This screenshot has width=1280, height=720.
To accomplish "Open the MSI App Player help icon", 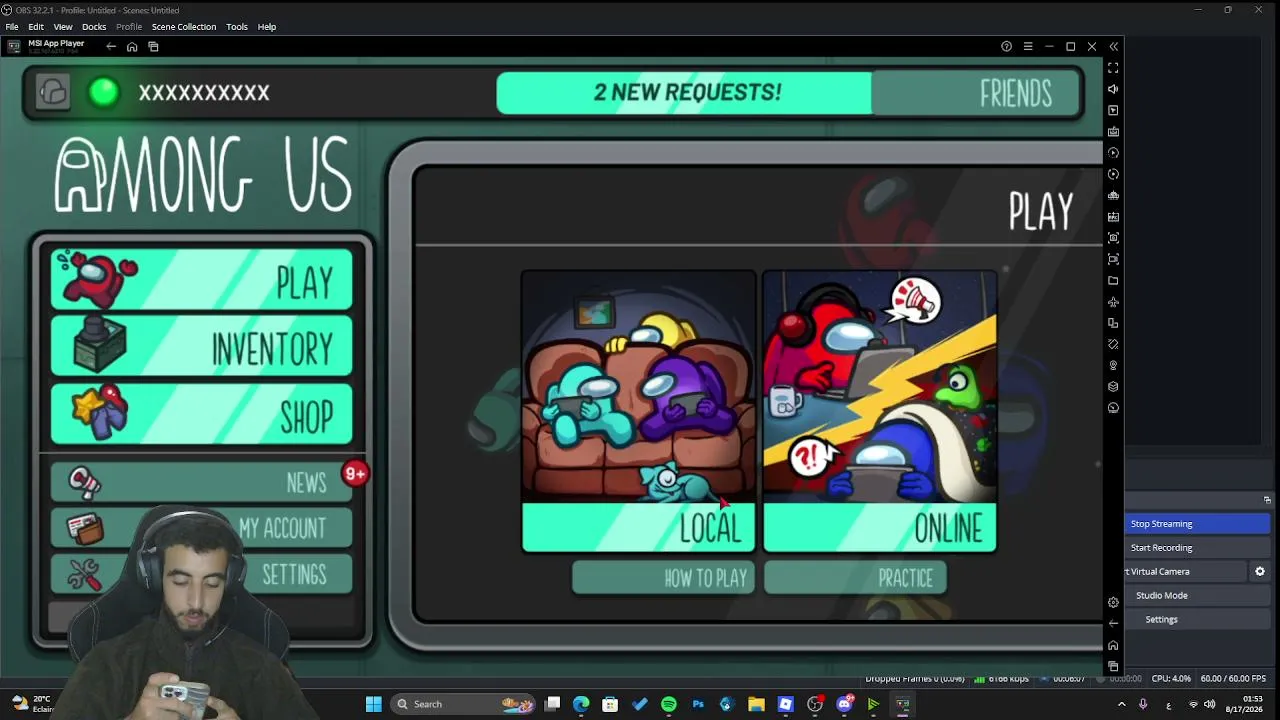I will [x=1006, y=47].
